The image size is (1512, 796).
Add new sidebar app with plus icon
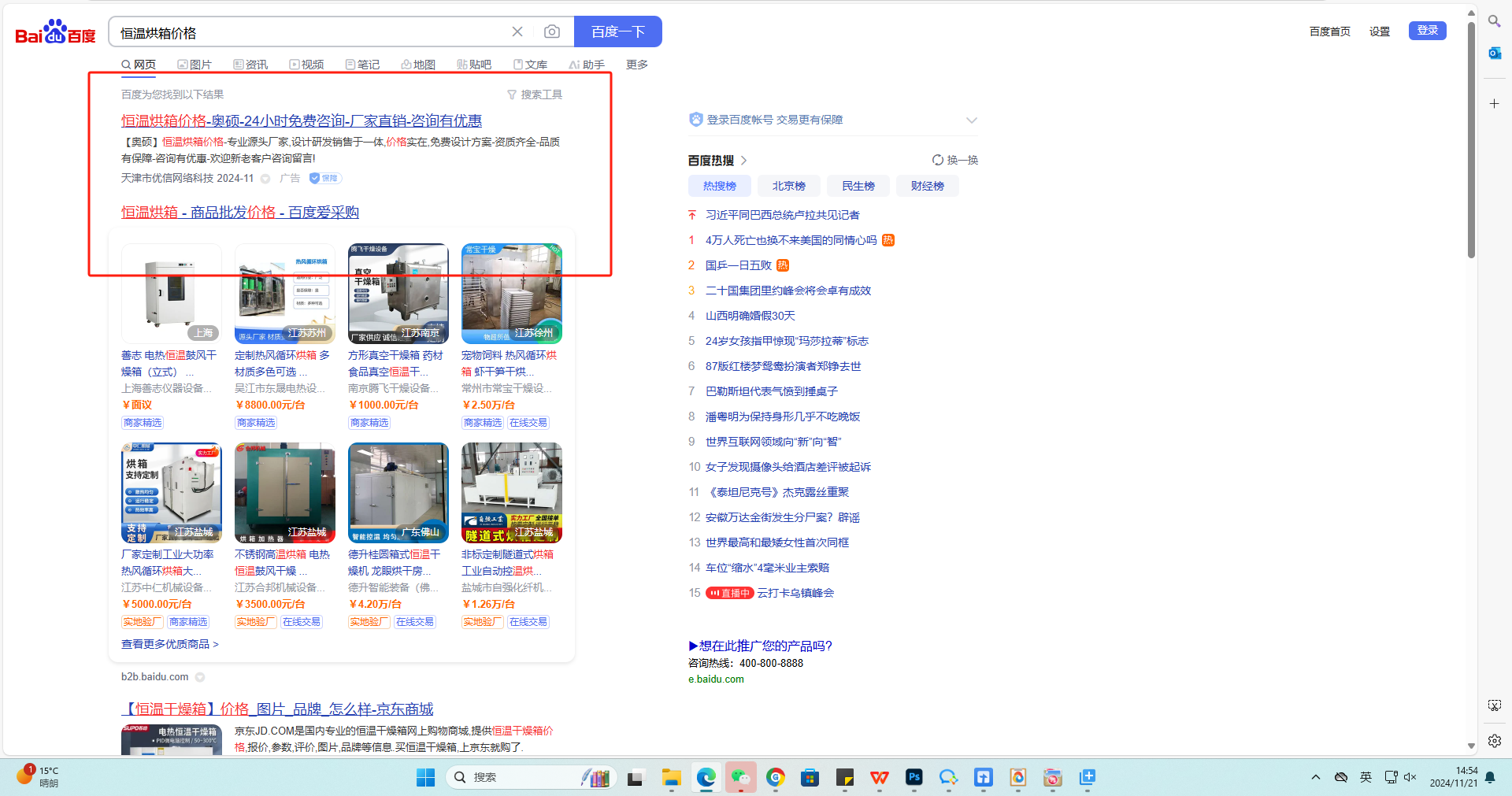tap(1494, 104)
